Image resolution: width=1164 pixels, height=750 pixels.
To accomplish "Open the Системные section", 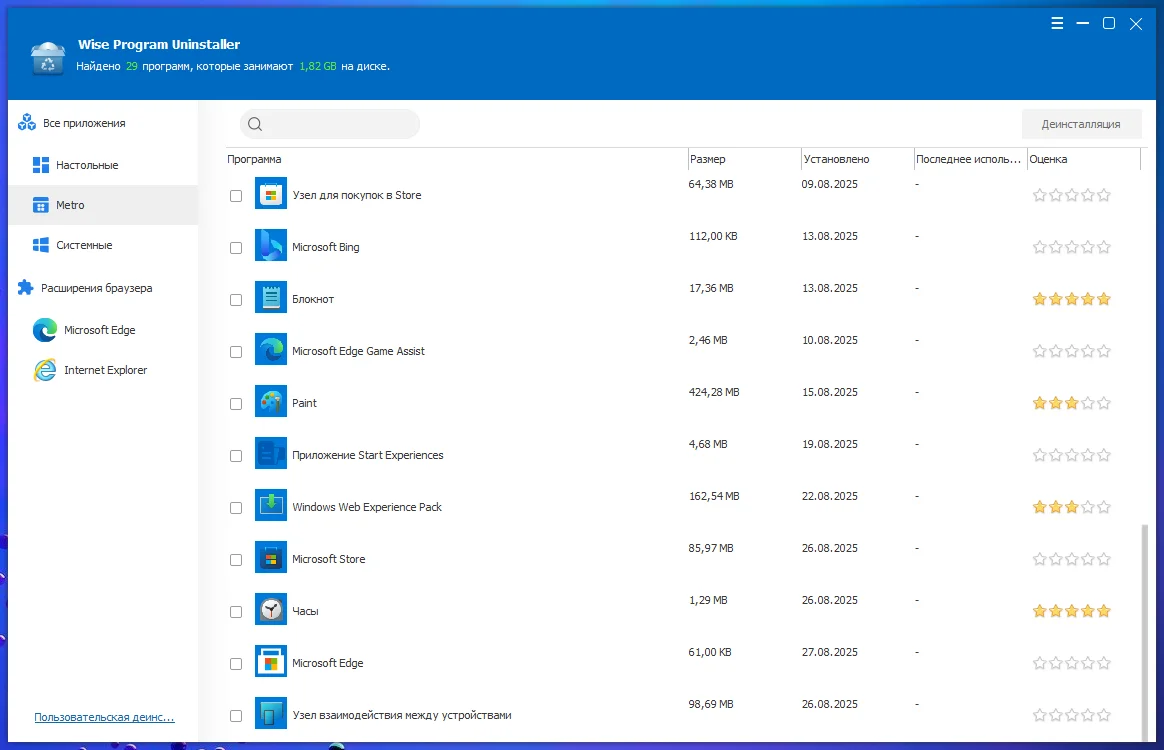I will coord(84,245).
